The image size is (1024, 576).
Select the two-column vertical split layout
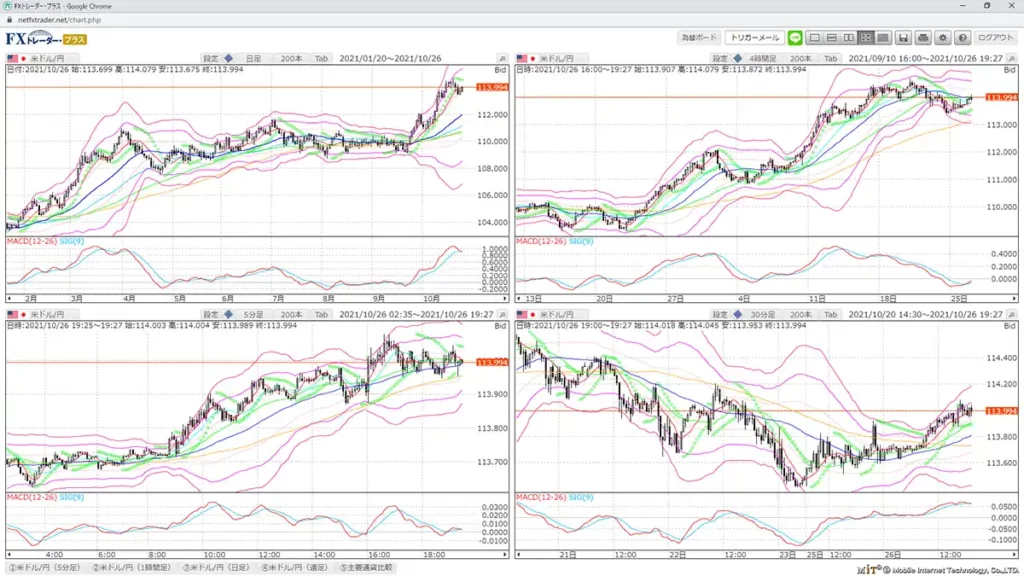(x=849, y=38)
